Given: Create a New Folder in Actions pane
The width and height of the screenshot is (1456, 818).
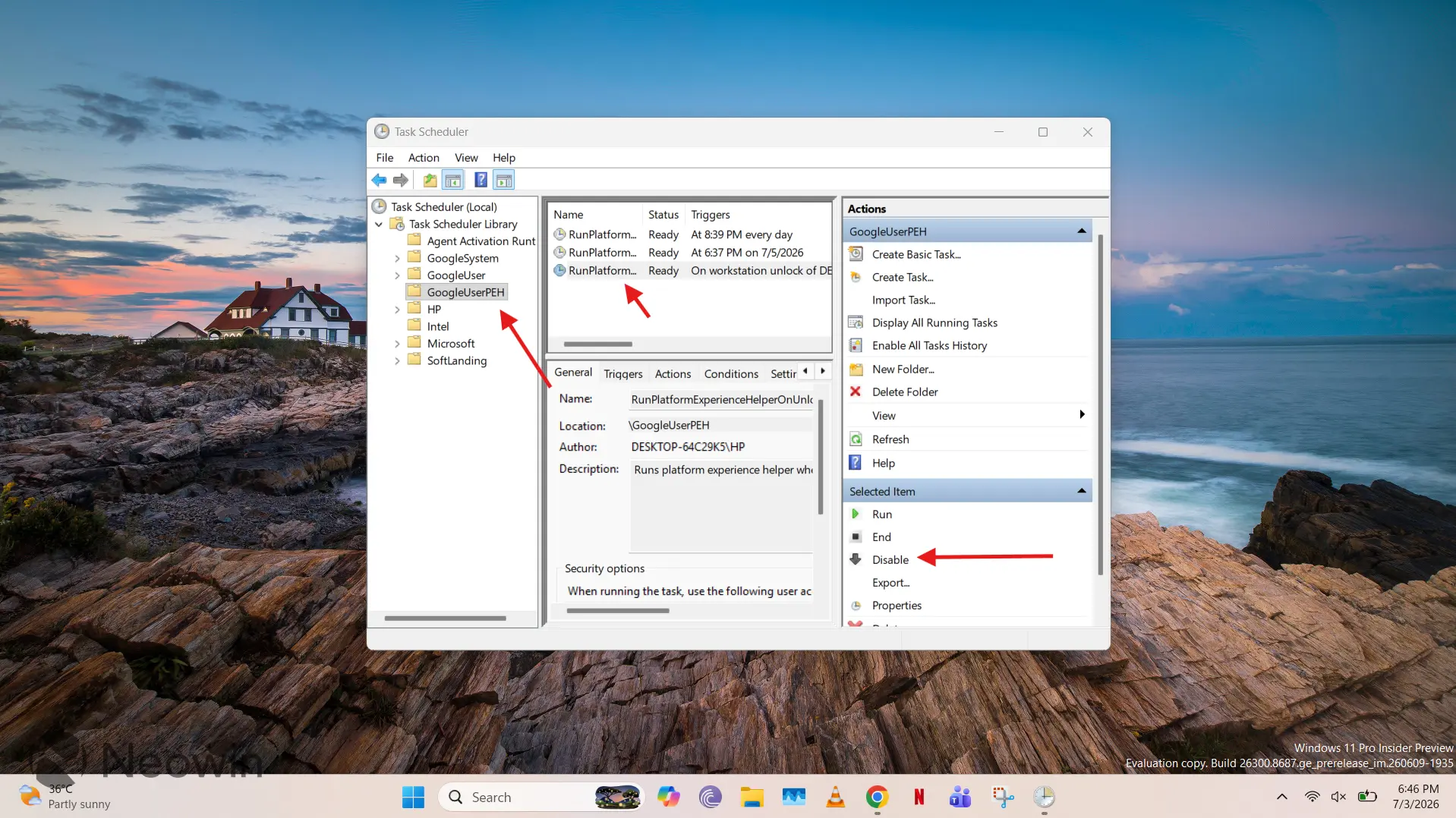Looking at the screenshot, I should pos(903,369).
